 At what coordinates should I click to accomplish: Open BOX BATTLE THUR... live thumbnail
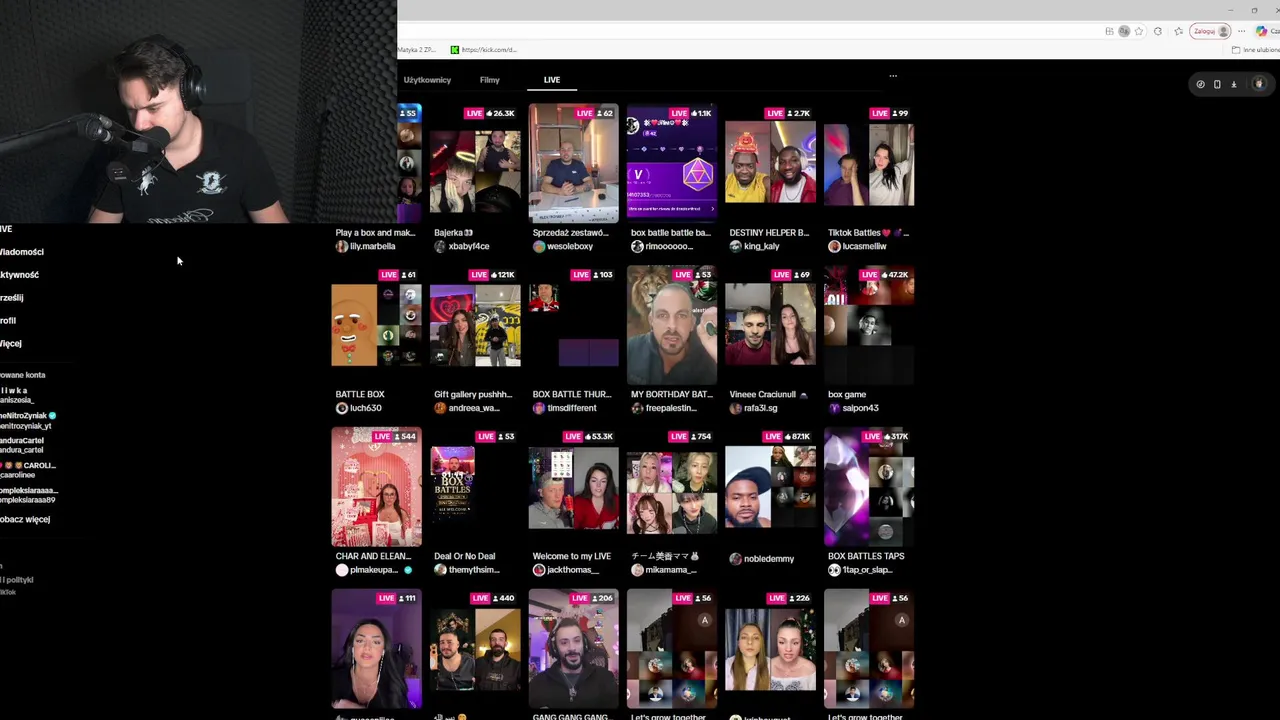tap(573, 326)
